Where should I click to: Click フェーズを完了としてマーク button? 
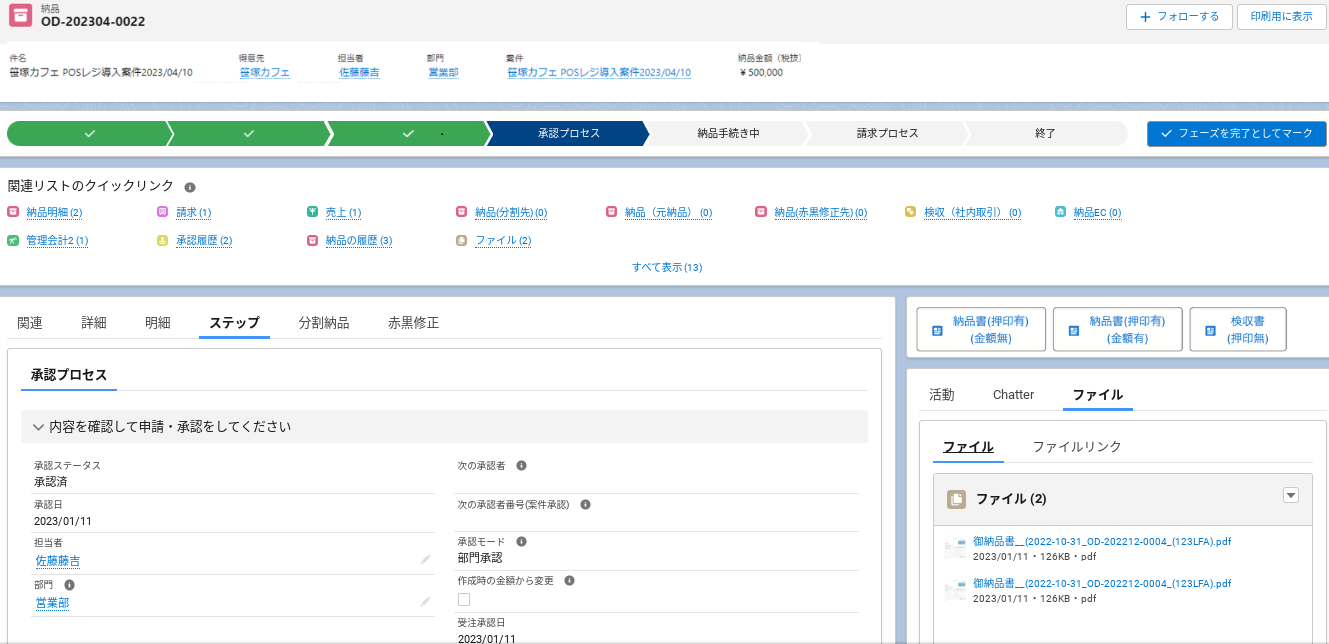click(x=1237, y=134)
